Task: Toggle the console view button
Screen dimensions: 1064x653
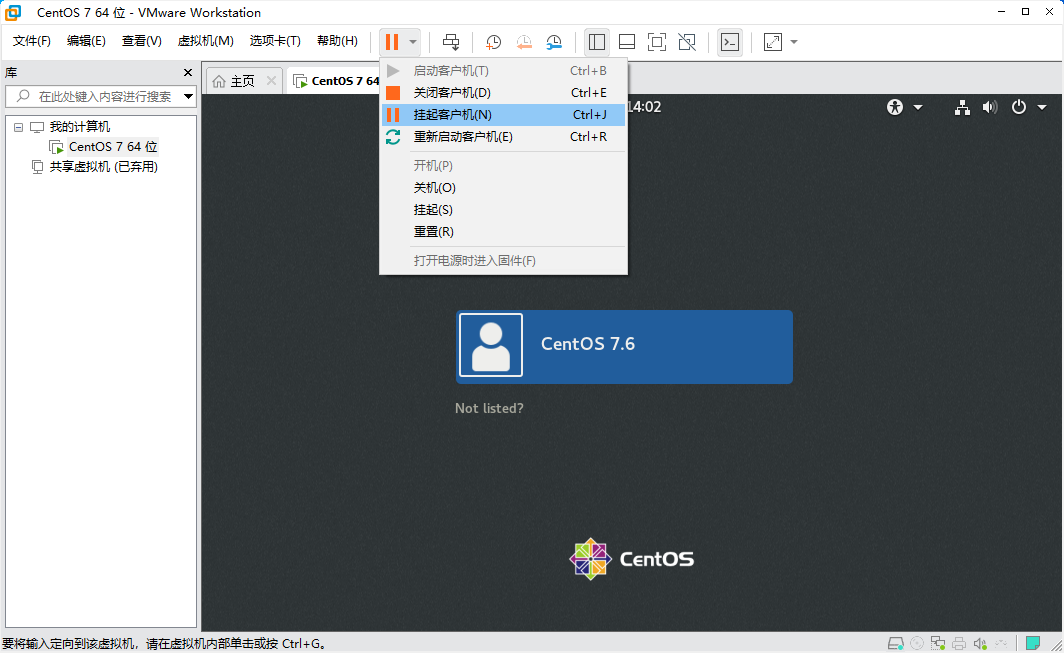Action: tap(729, 42)
